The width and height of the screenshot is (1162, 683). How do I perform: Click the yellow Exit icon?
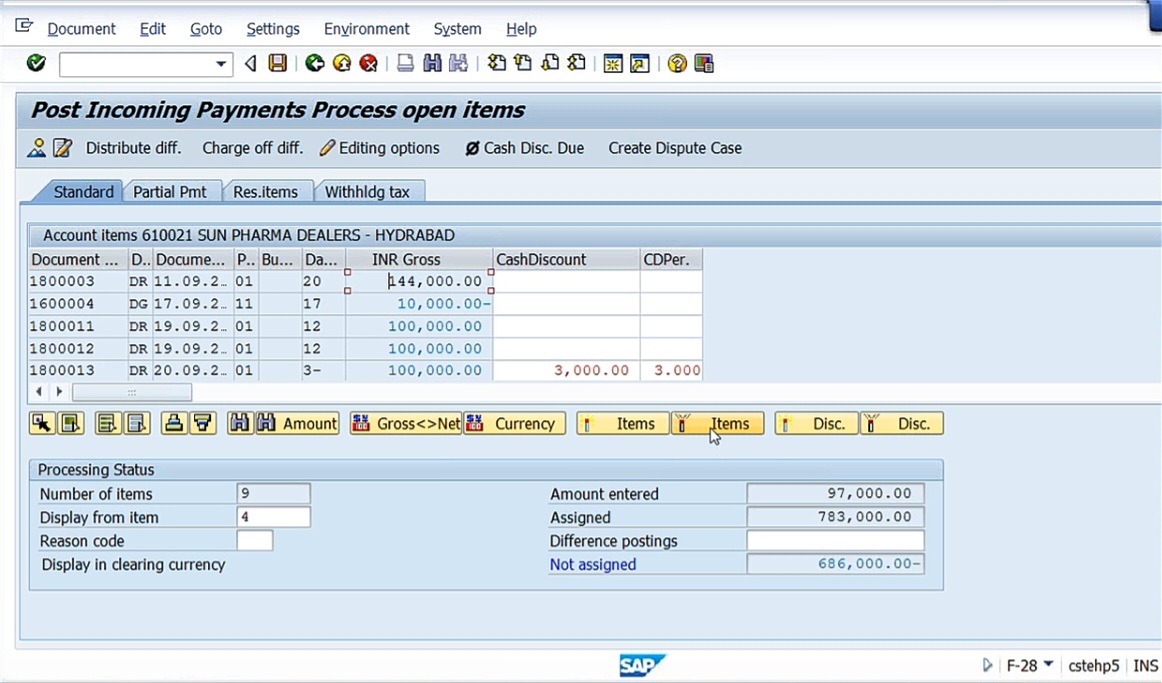tap(342, 64)
